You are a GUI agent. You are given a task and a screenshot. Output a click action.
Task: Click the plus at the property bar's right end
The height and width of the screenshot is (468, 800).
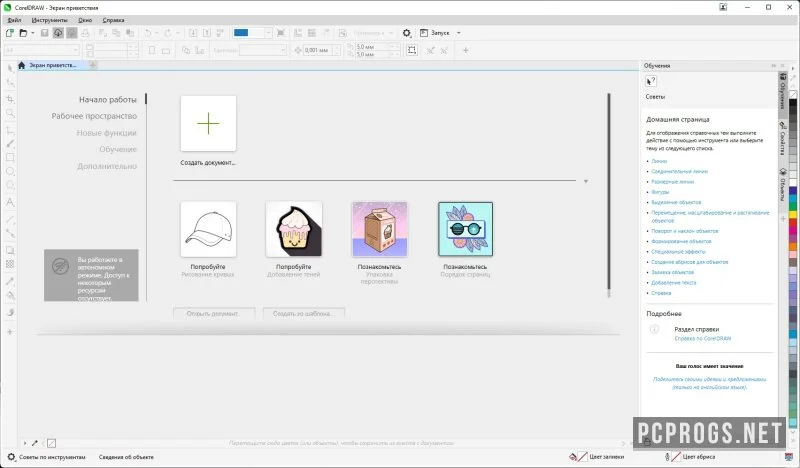[465, 50]
